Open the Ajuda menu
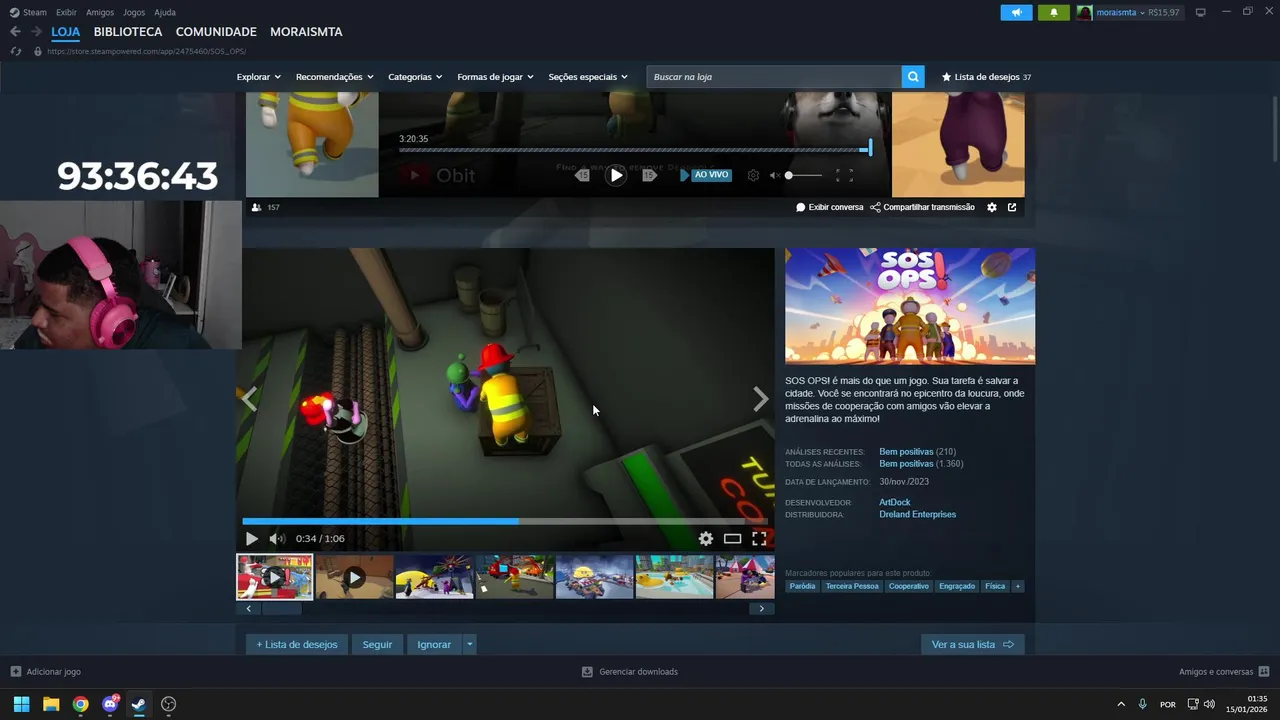The image size is (1280, 720). click(x=165, y=12)
